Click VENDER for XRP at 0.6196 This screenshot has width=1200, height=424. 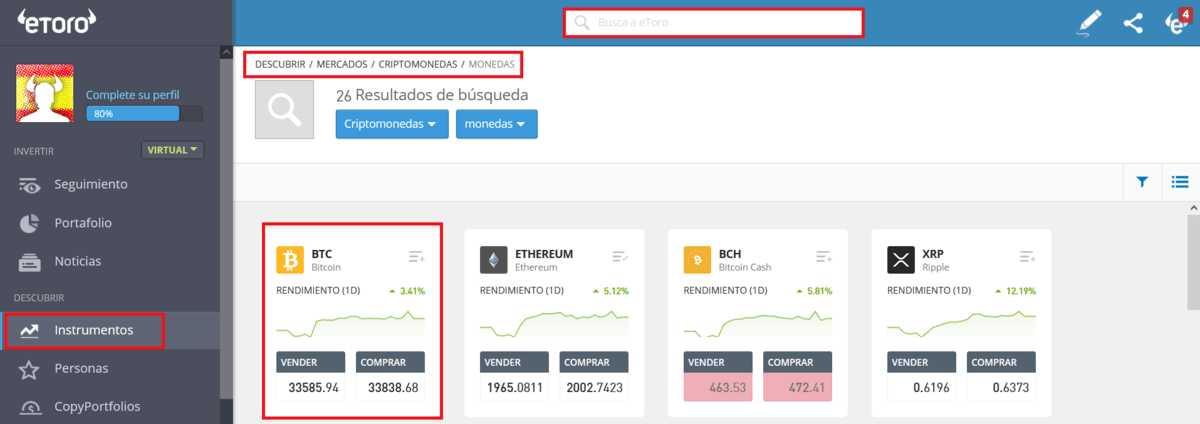(x=922, y=376)
